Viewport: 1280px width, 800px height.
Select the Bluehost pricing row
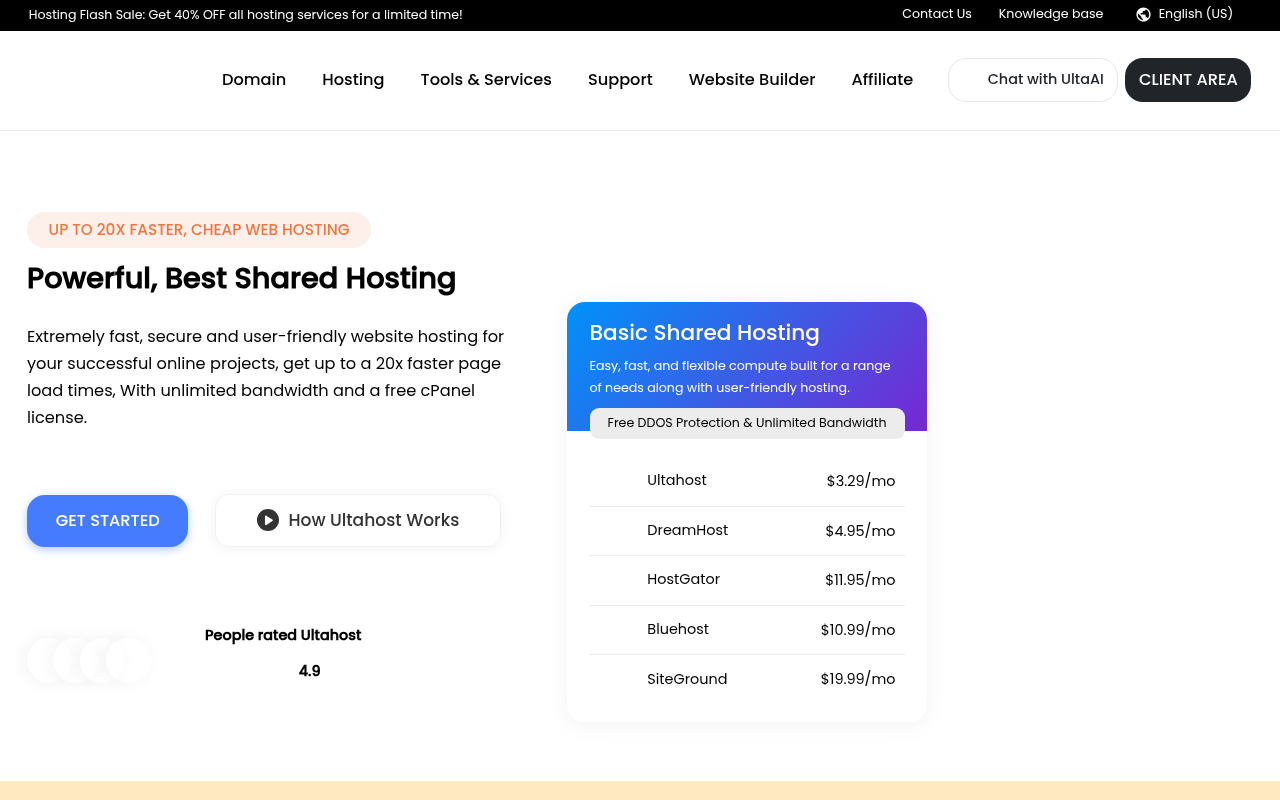point(747,630)
